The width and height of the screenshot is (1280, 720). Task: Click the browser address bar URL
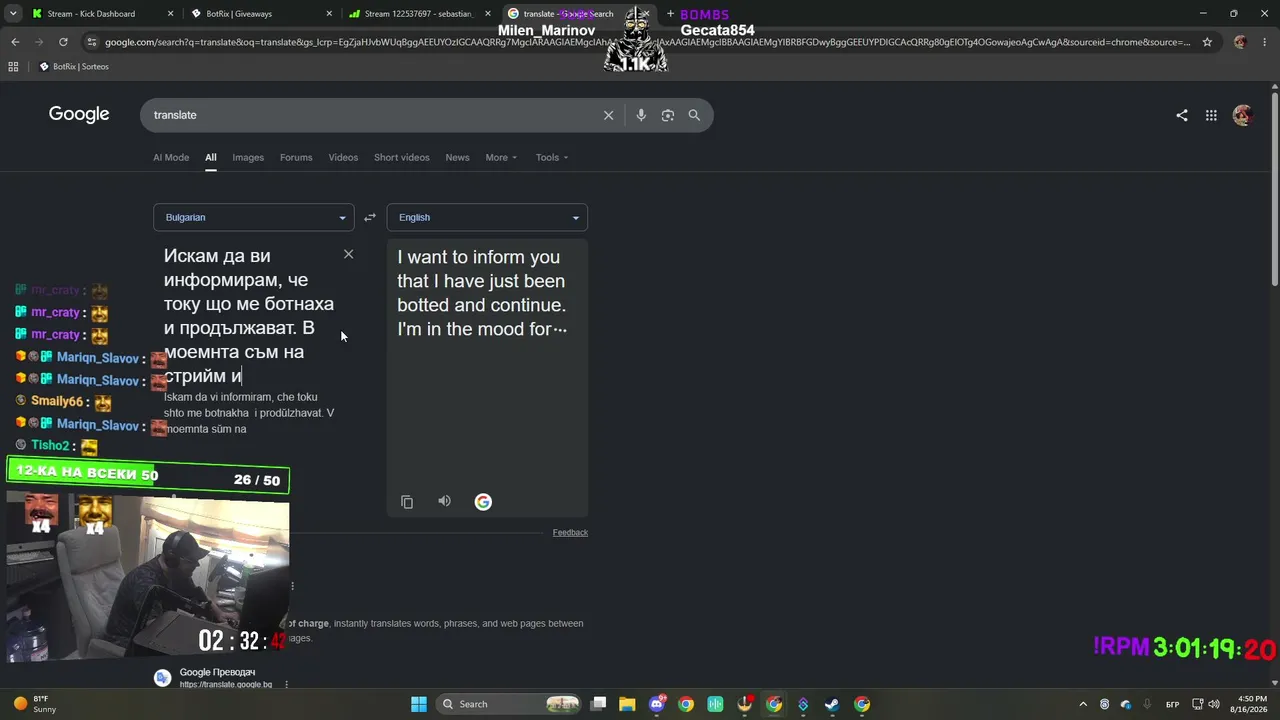tap(647, 42)
